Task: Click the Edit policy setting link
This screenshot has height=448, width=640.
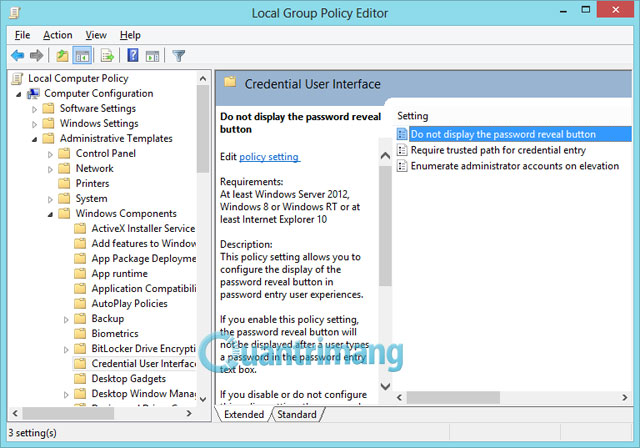Action: (x=269, y=157)
